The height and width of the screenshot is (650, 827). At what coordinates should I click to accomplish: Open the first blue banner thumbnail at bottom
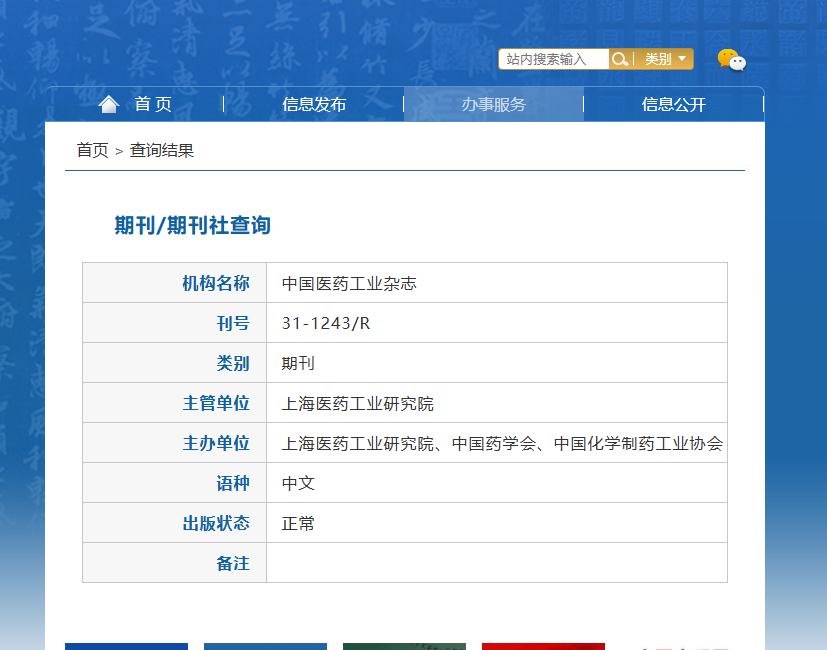[127, 646]
